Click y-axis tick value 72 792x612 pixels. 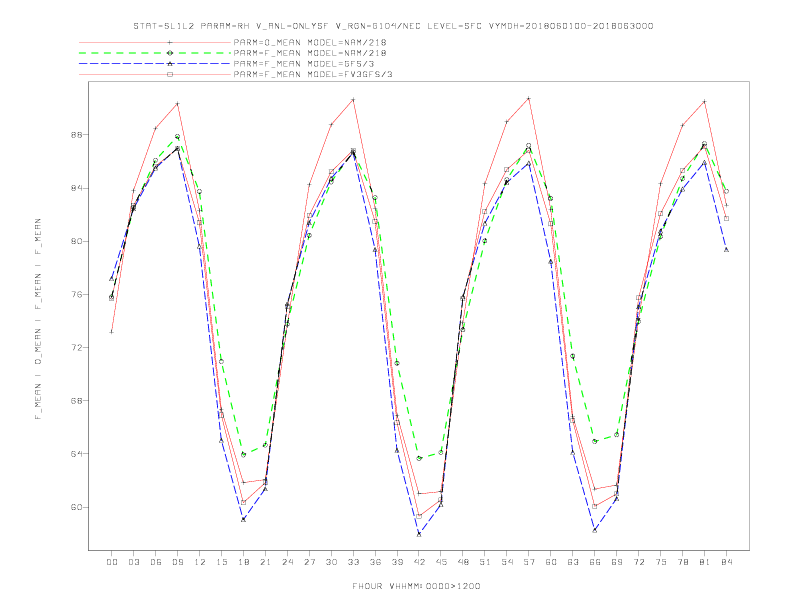pos(76,347)
